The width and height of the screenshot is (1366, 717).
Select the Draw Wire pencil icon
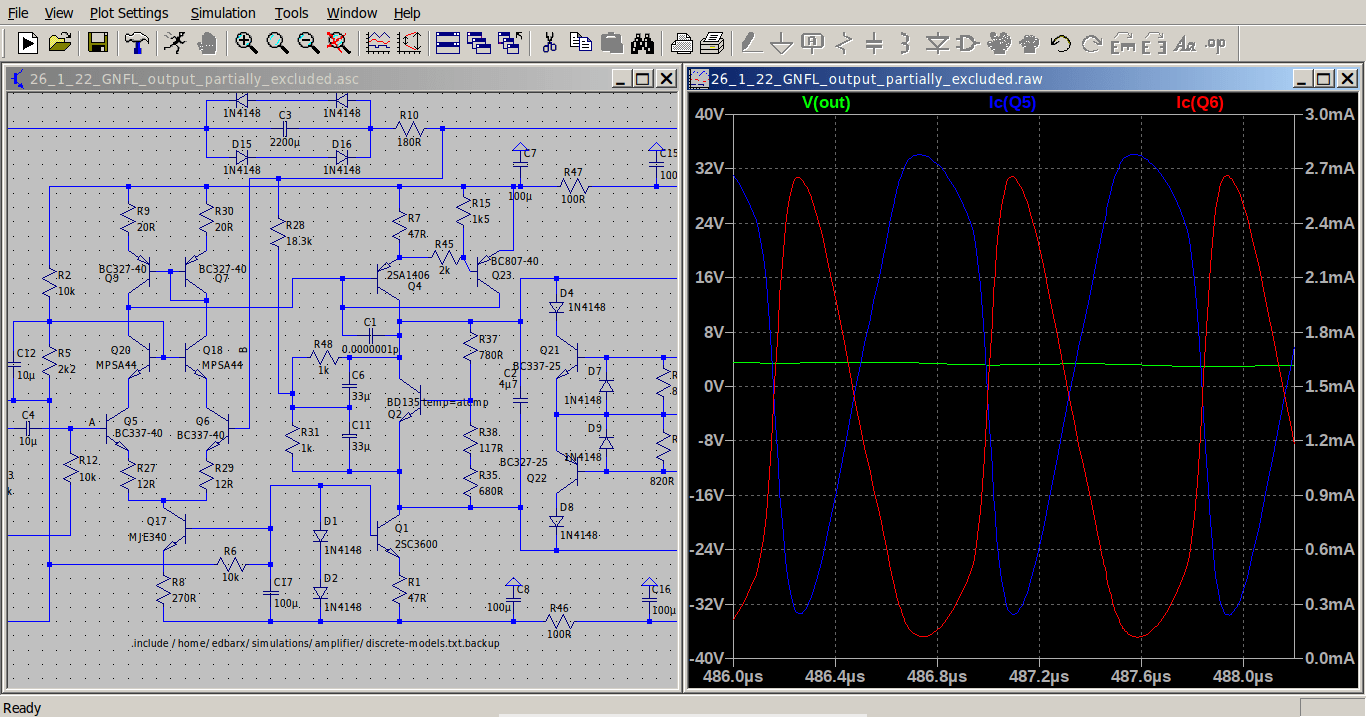(x=750, y=42)
